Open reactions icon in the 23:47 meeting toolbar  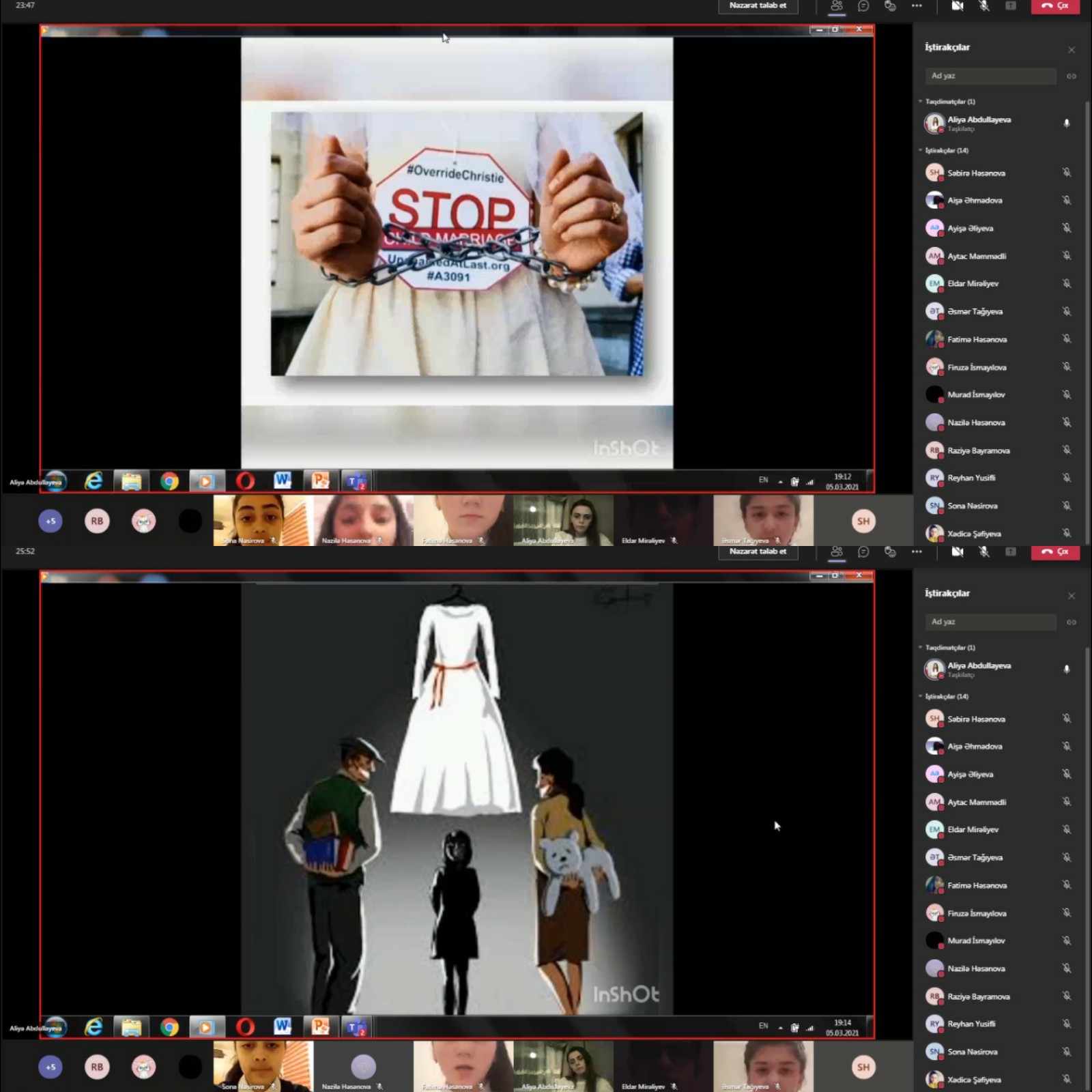tap(890, 6)
